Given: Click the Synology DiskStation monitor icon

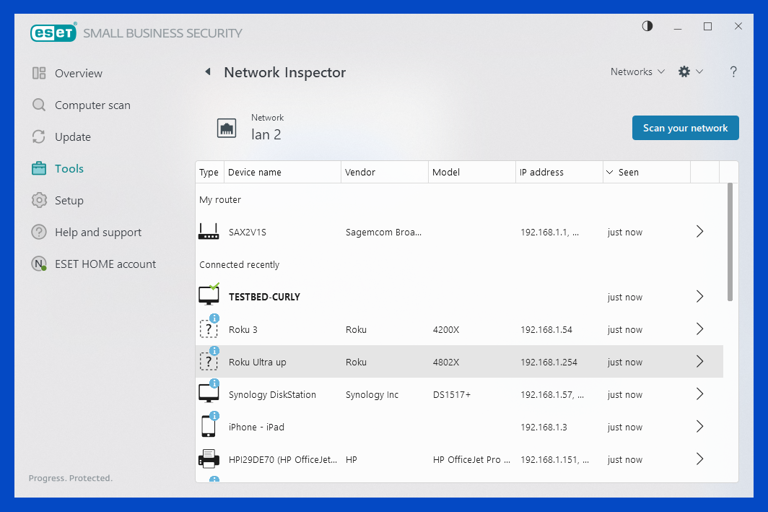Looking at the screenshot, I should [x=208, y=394].
